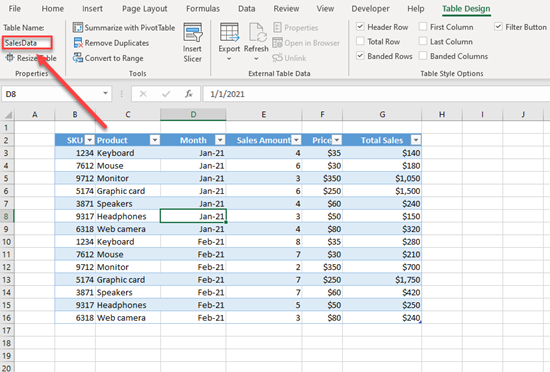This screenshot has height=372, width=550.
Task: Select column D header
Action: pyautogui.click(x=193, y=114)
